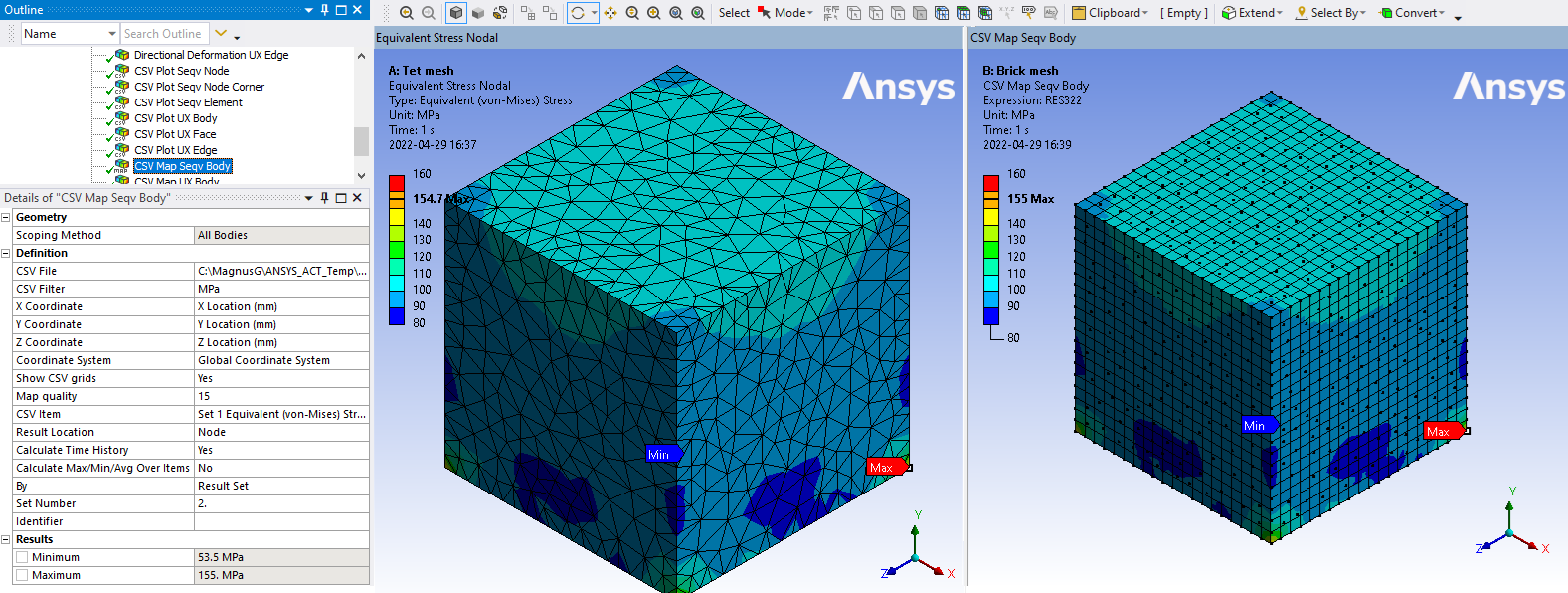This screenshot has width=1568, height=593.
Task: Click into the Search Outline field
Action: click(x=165, y=34)
